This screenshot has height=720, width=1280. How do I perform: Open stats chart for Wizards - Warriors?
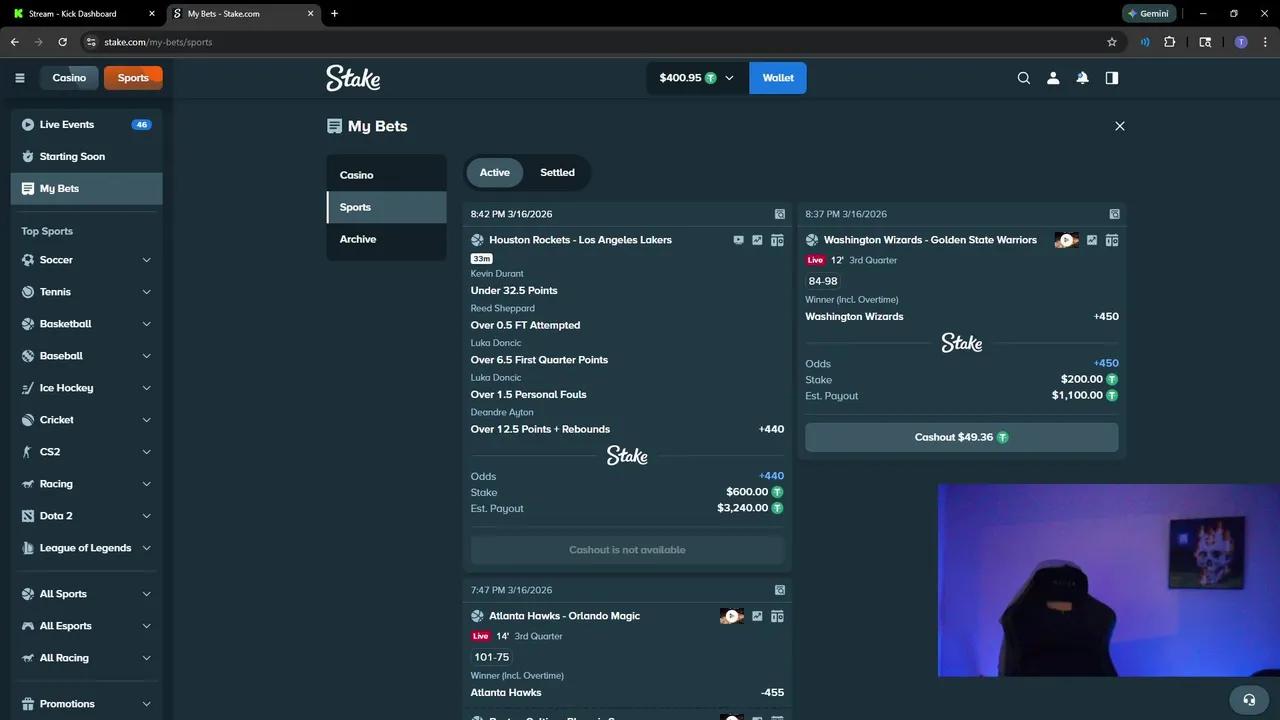point(1092,240)
